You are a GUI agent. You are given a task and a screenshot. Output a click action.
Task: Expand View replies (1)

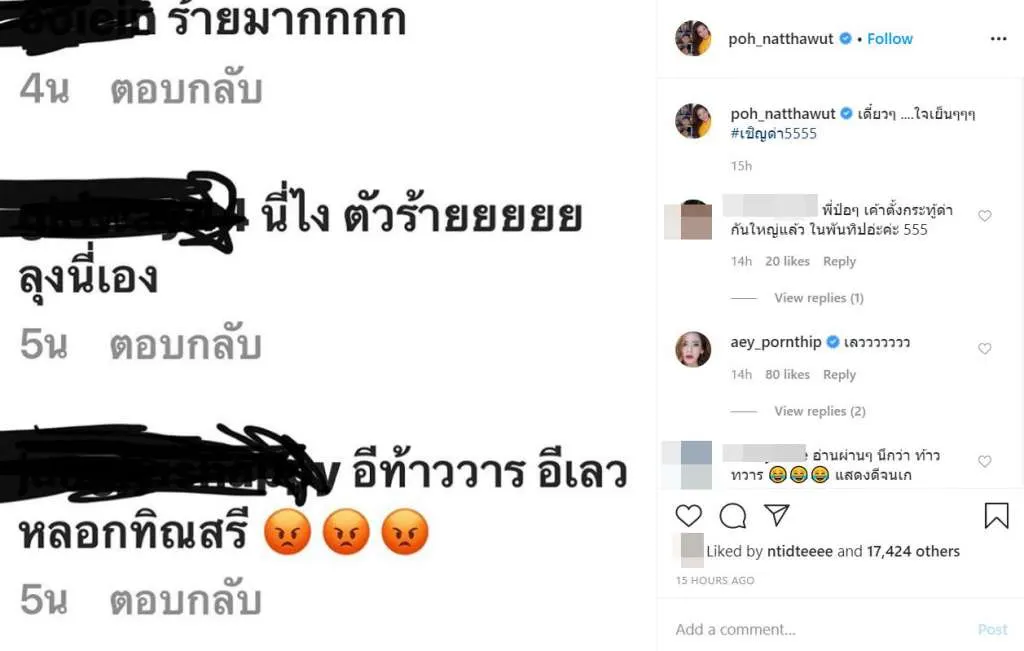click(819, 298)
